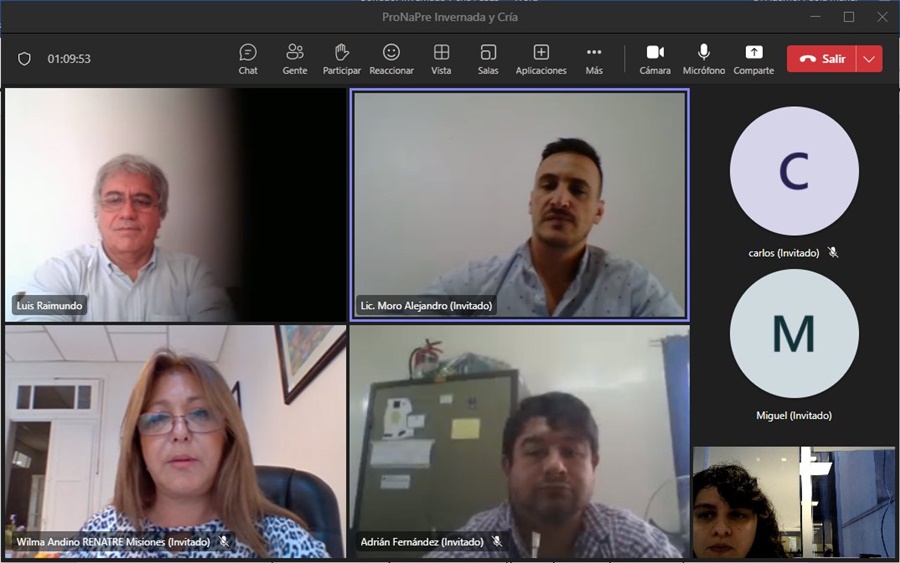
Task: Toggle the Cámara on or off
Action: click(x=655, y=58)
